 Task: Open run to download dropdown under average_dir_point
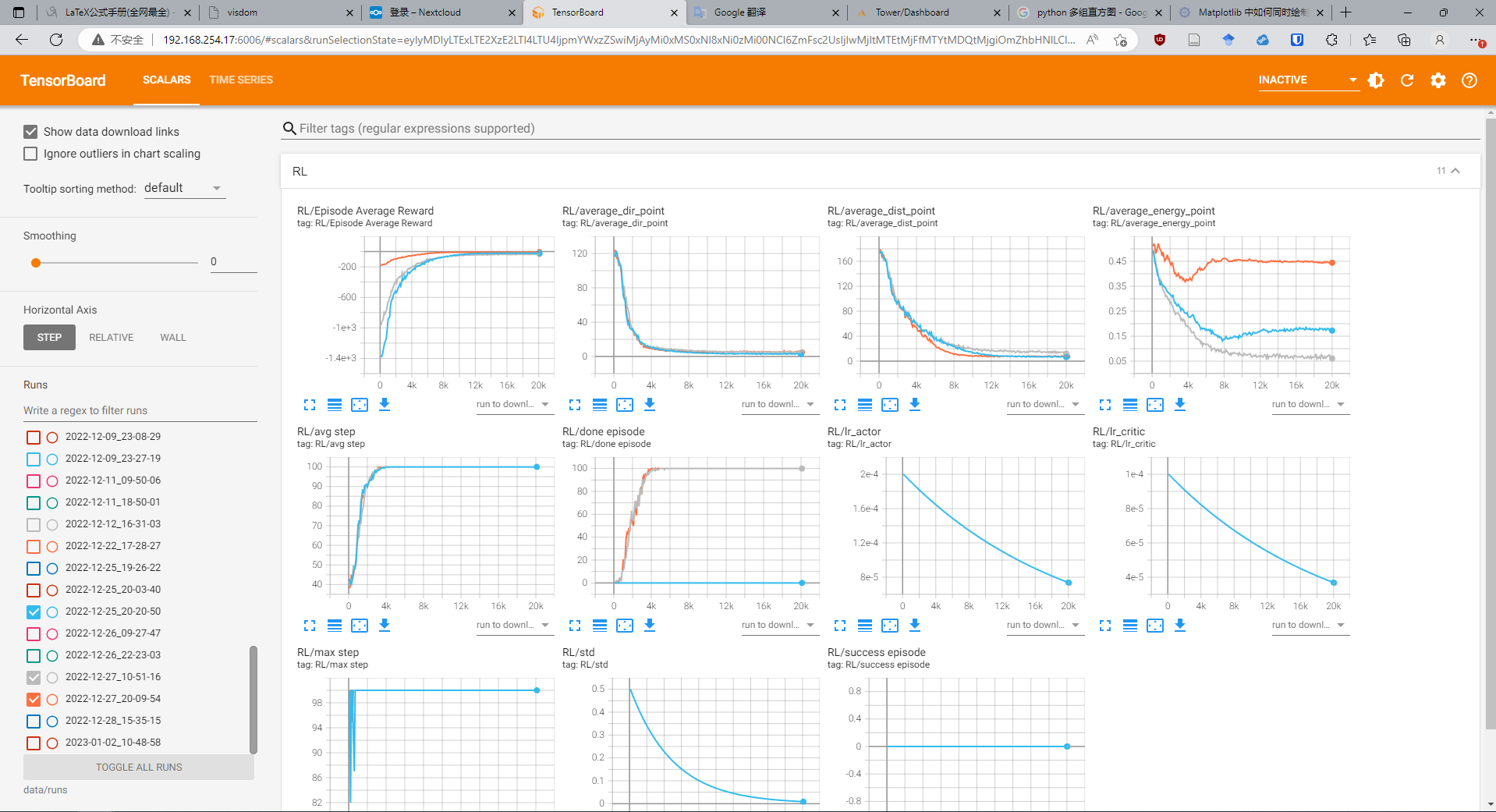(778, 404)
